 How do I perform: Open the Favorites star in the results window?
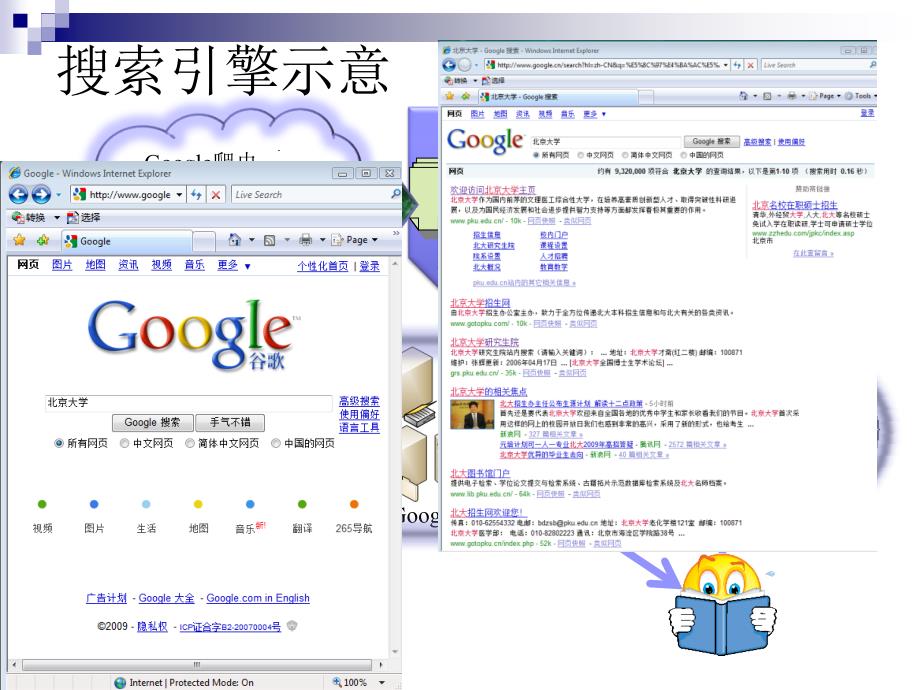coord(450,96)
